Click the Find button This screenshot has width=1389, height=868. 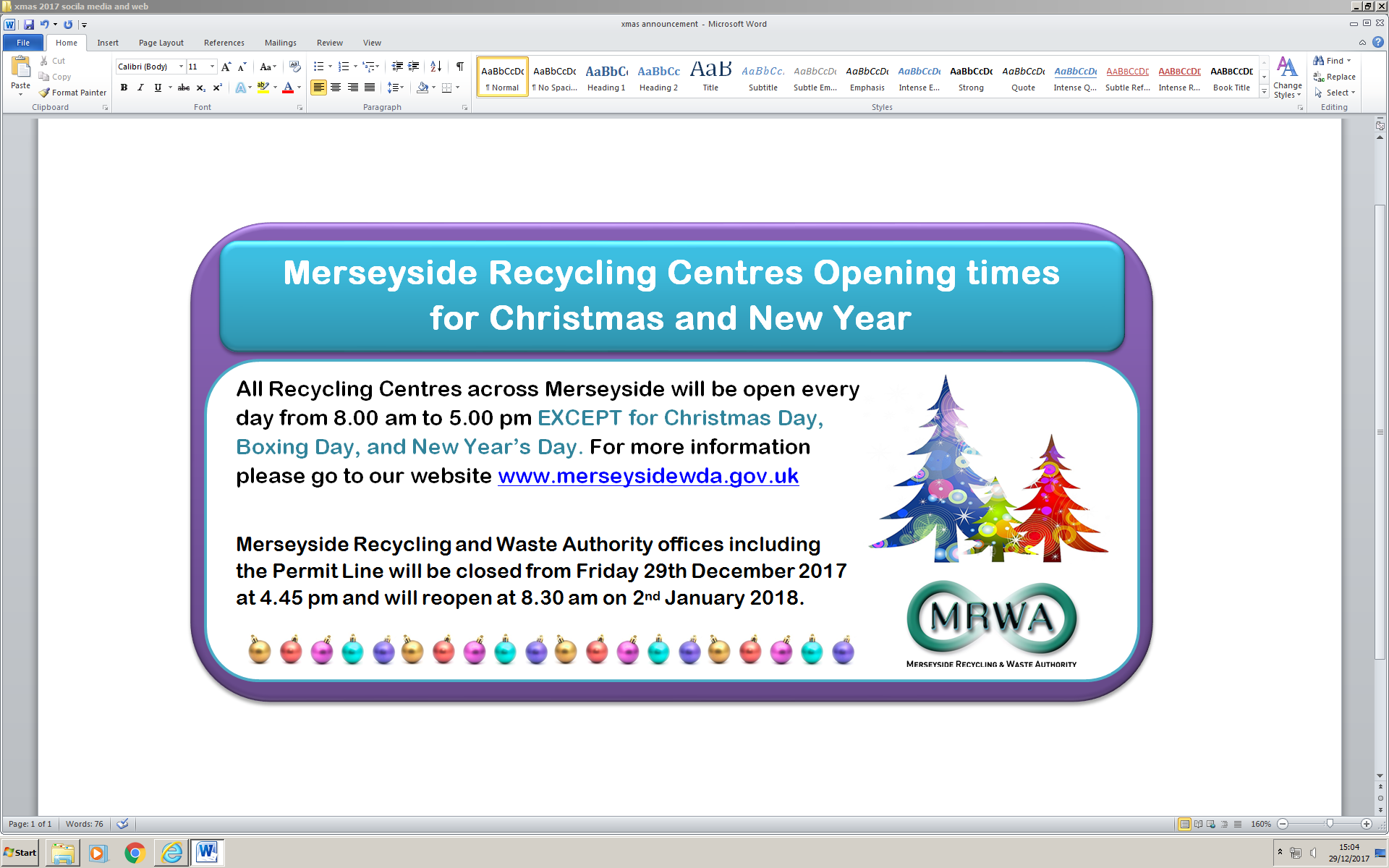(1333, 61)
